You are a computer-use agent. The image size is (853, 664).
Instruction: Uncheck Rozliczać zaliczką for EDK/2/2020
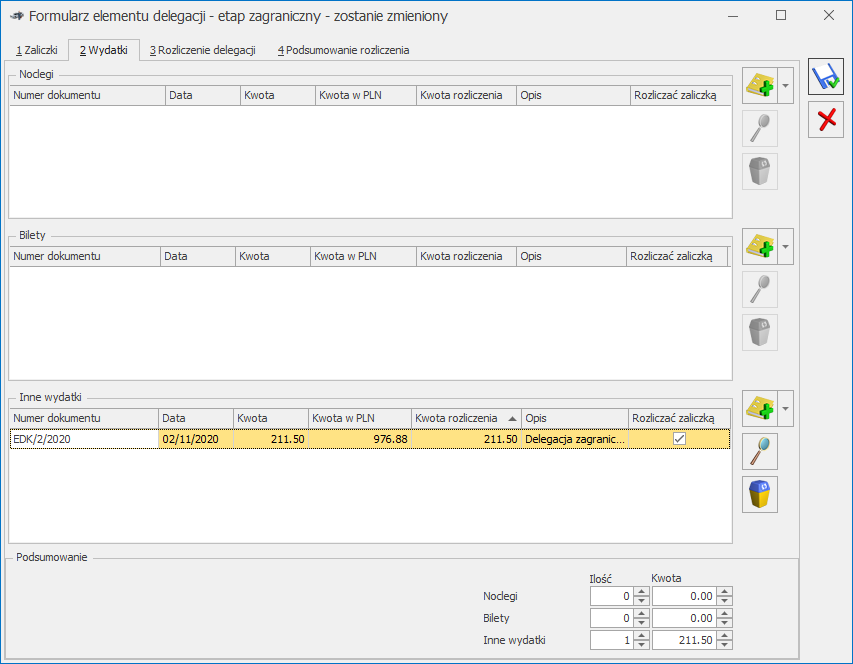point(679,439)
